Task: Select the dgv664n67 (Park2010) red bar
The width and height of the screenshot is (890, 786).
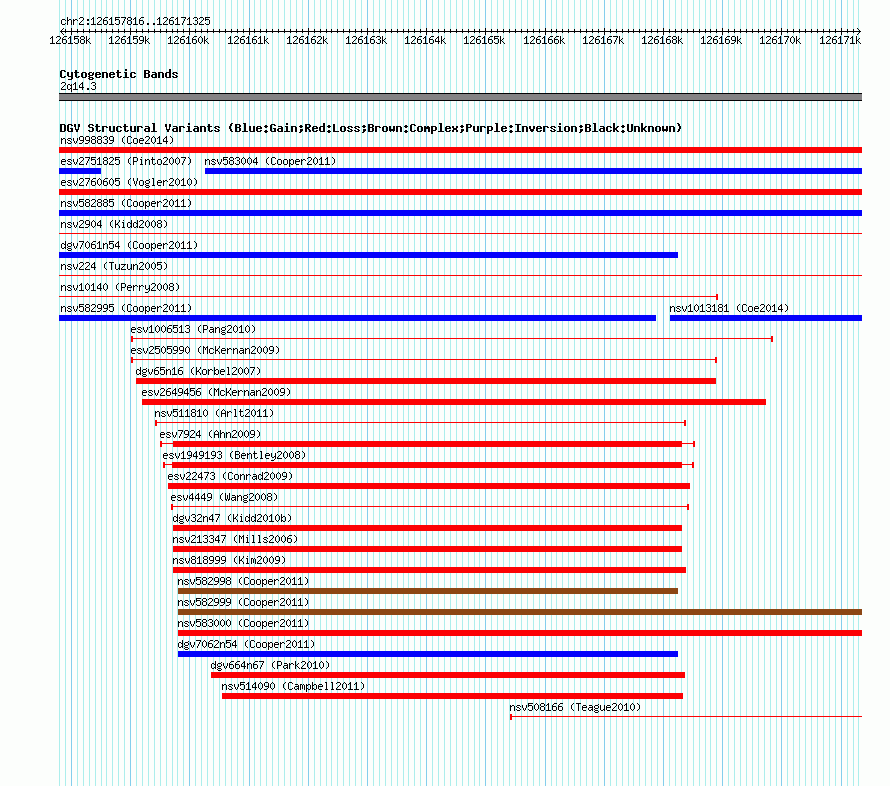Action: pos(448,675)
